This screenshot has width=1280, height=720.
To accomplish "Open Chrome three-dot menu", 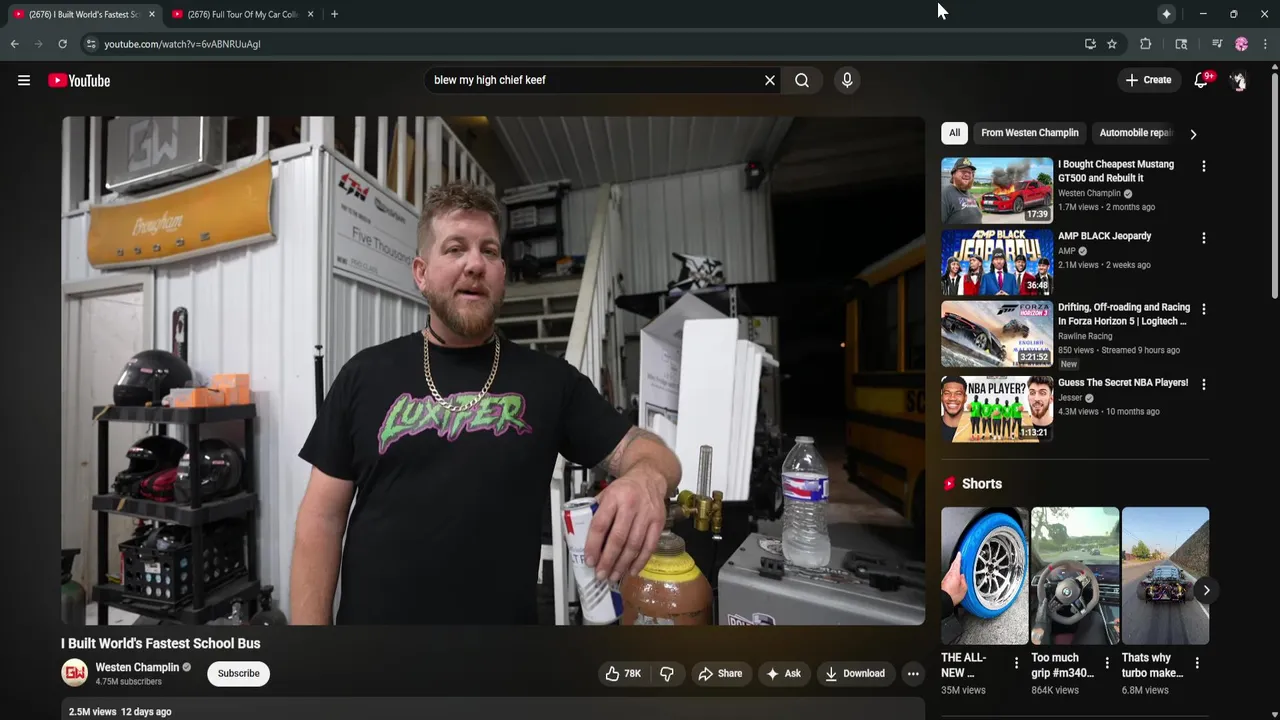I will click(x=1265, y=44).
